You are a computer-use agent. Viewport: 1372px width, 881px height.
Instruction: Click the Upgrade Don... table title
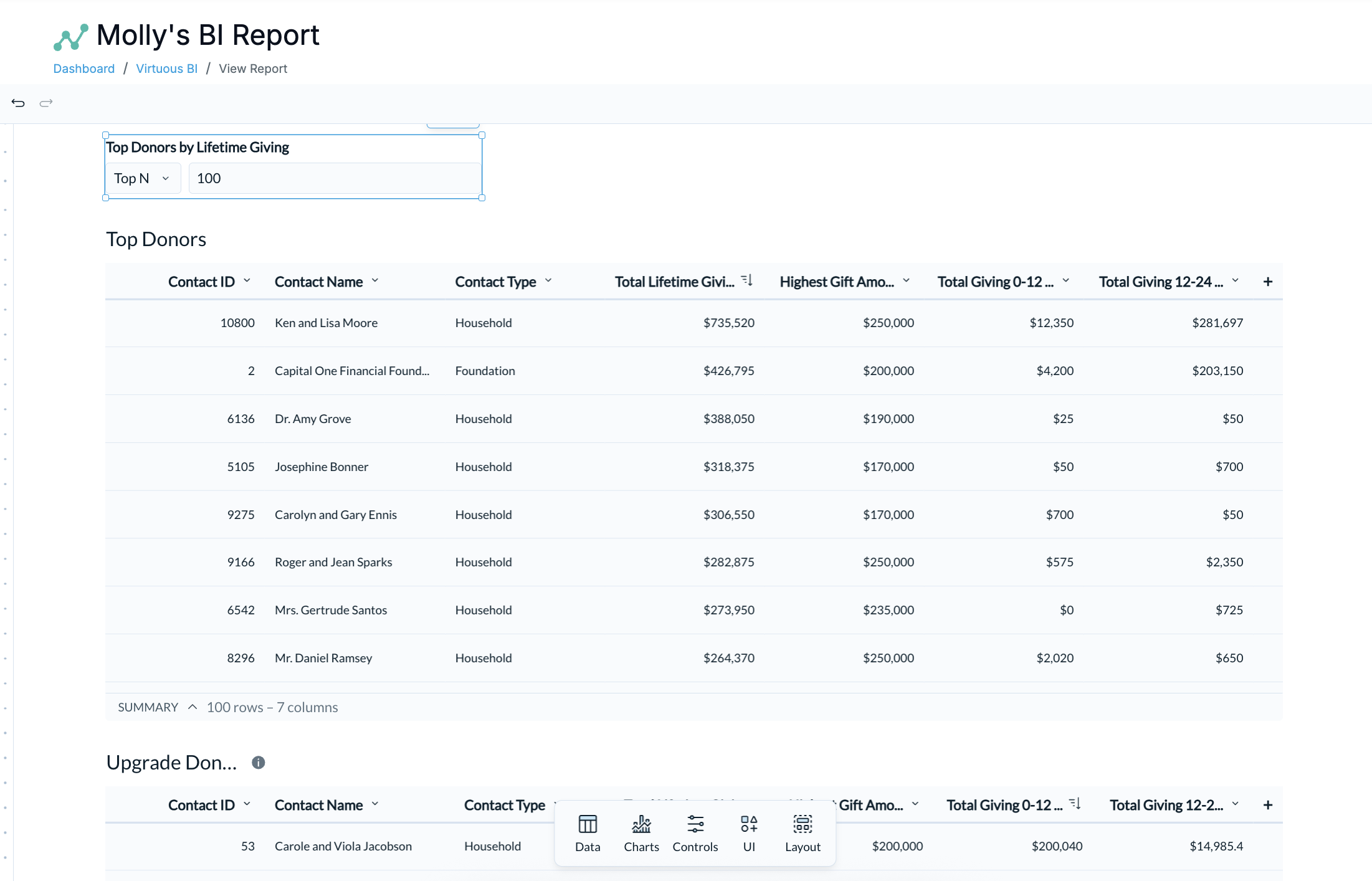(x=171, y=763)
